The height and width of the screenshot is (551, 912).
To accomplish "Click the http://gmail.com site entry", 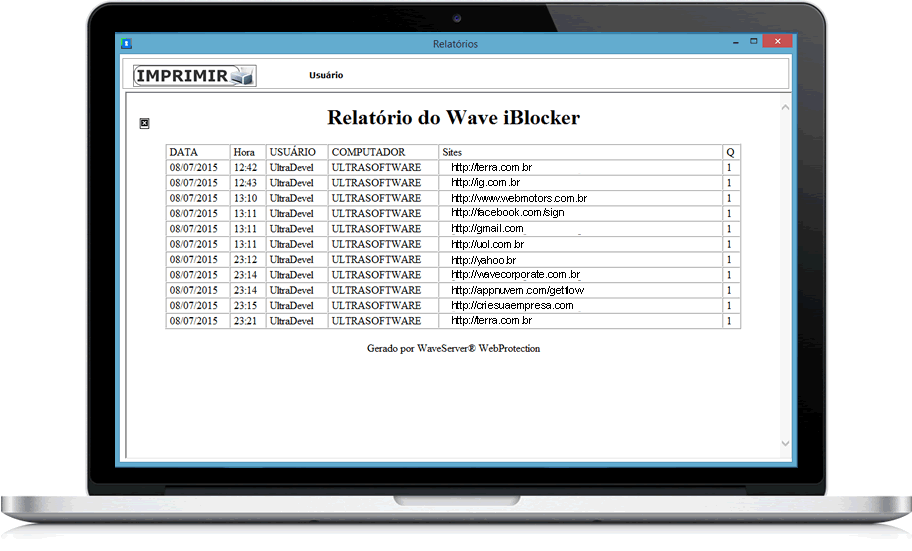I will 487,229.
